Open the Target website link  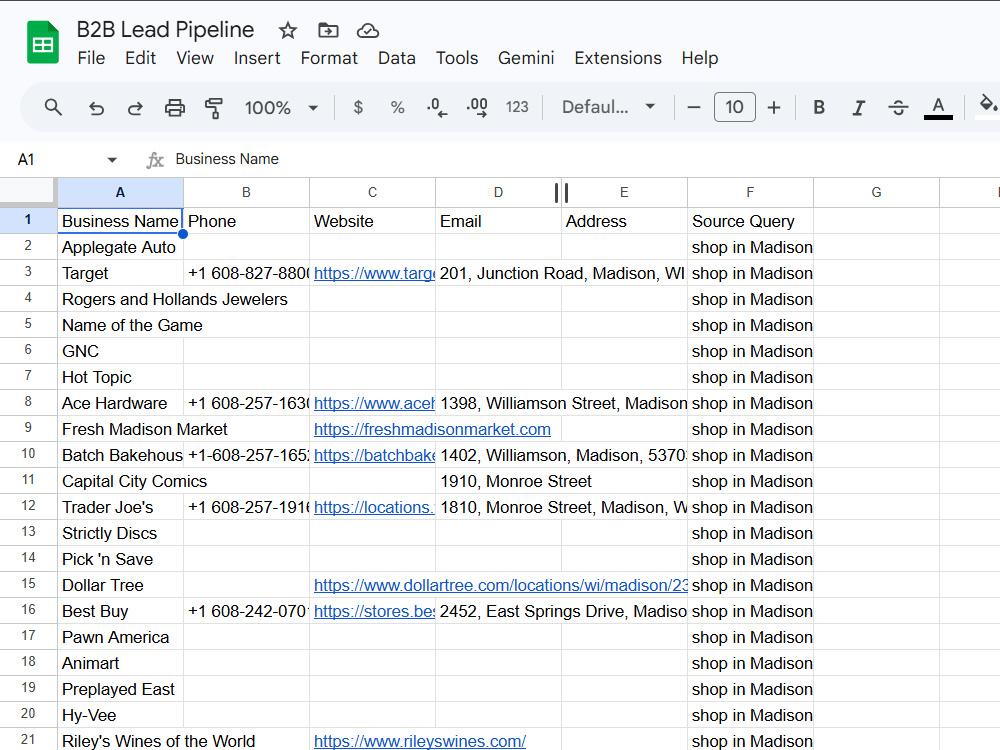pyautogui.click(x=374, y=273)
